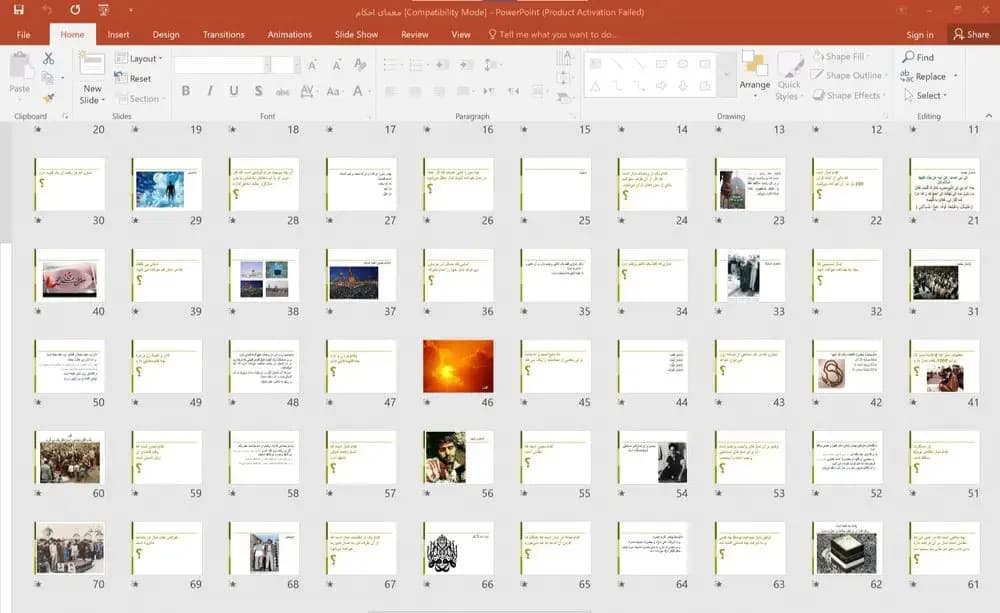Toggle Strikethrough formatting
This screenshot has height=613, width=1000.
tap(283, 91)
